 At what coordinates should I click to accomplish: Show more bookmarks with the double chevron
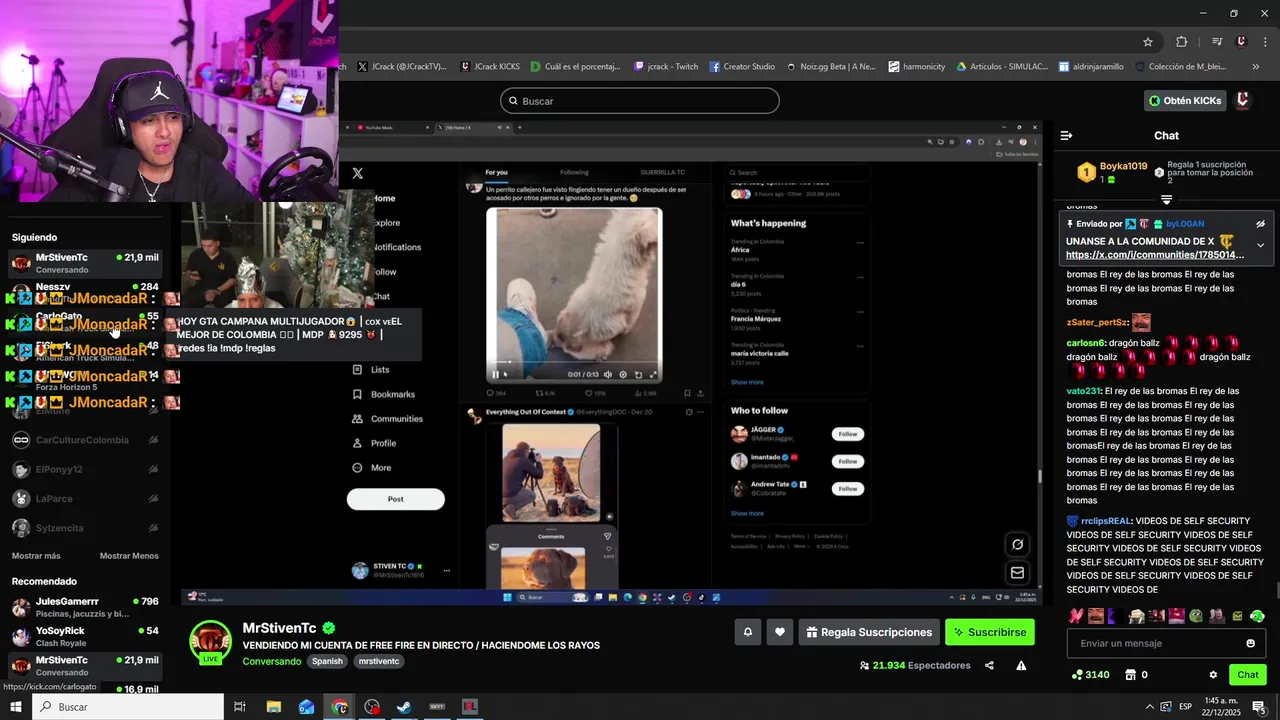[x=1255, y=67]
